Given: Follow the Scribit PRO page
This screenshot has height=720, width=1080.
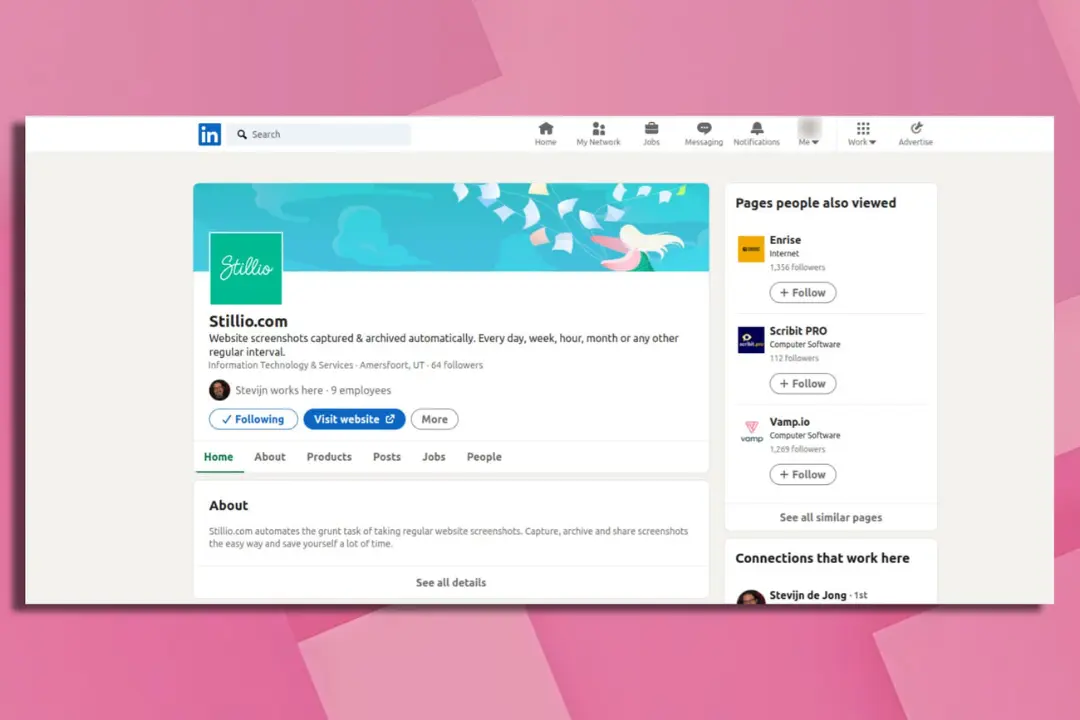Looking at the screenshot, I should 802,384.
